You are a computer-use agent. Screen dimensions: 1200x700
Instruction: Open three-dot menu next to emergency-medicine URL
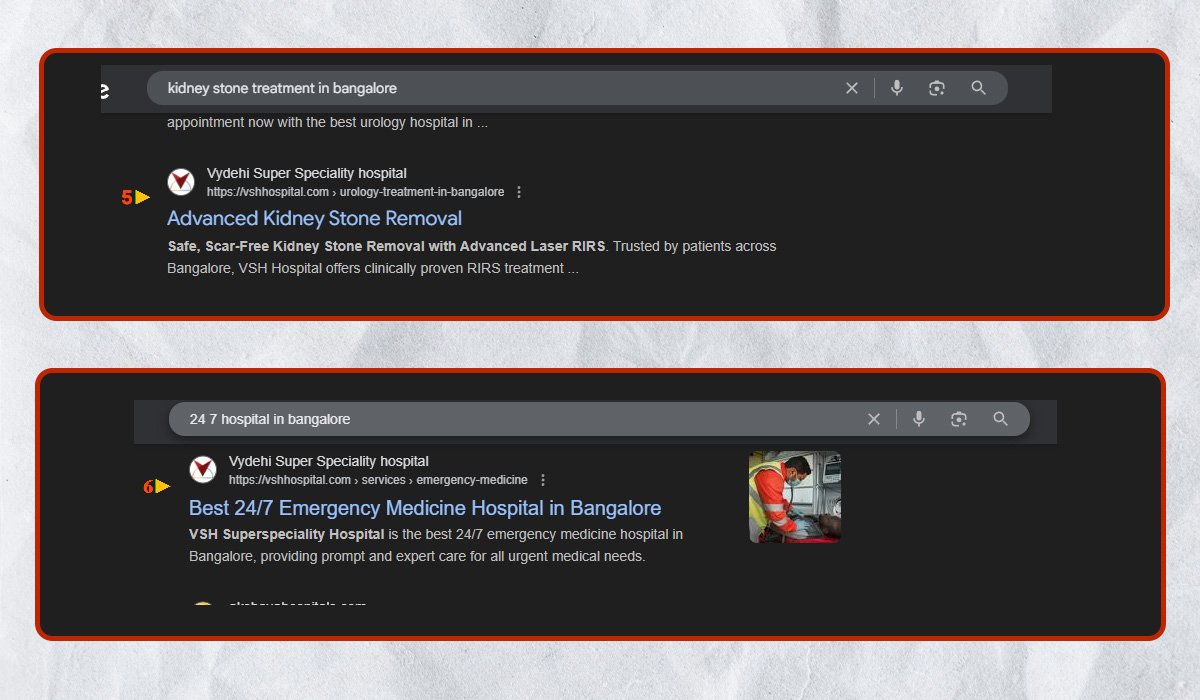click(543, 480)
